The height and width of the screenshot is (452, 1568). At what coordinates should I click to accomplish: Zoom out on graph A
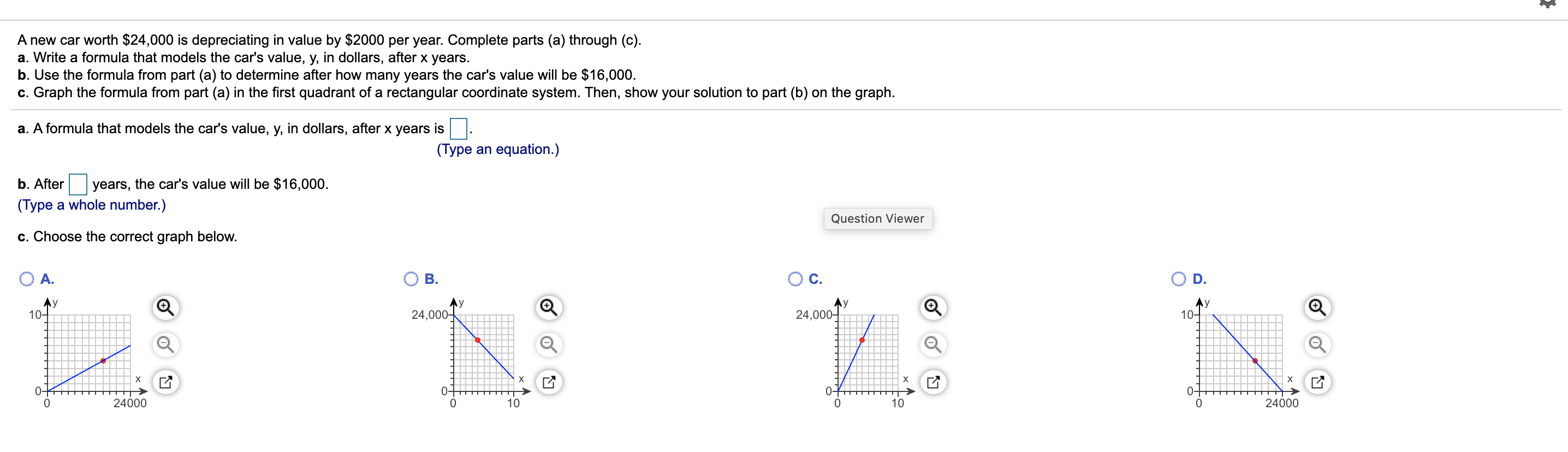(x=165, y=344)
